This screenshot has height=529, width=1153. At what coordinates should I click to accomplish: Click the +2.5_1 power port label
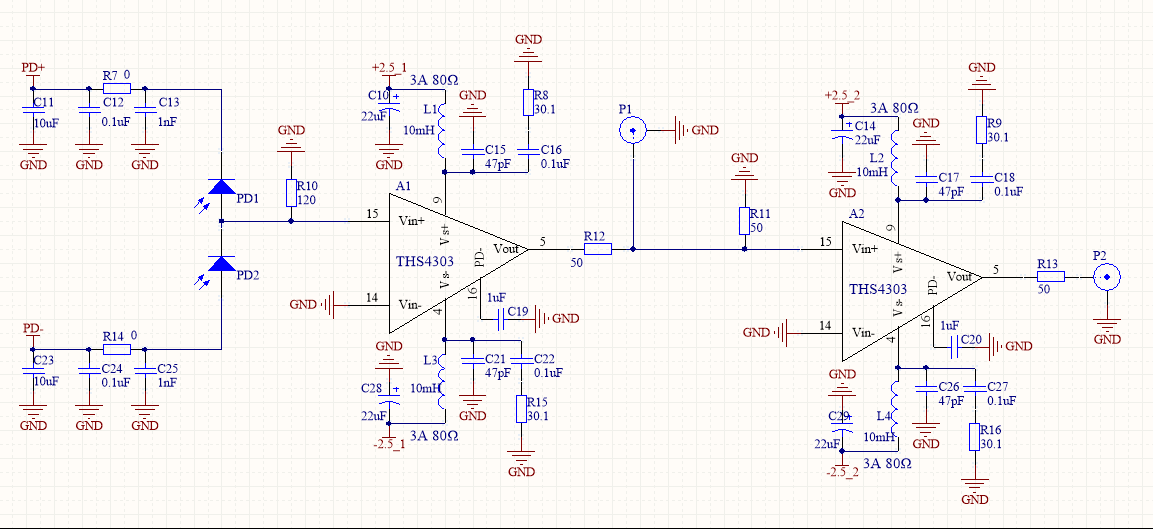coord(389,68)
